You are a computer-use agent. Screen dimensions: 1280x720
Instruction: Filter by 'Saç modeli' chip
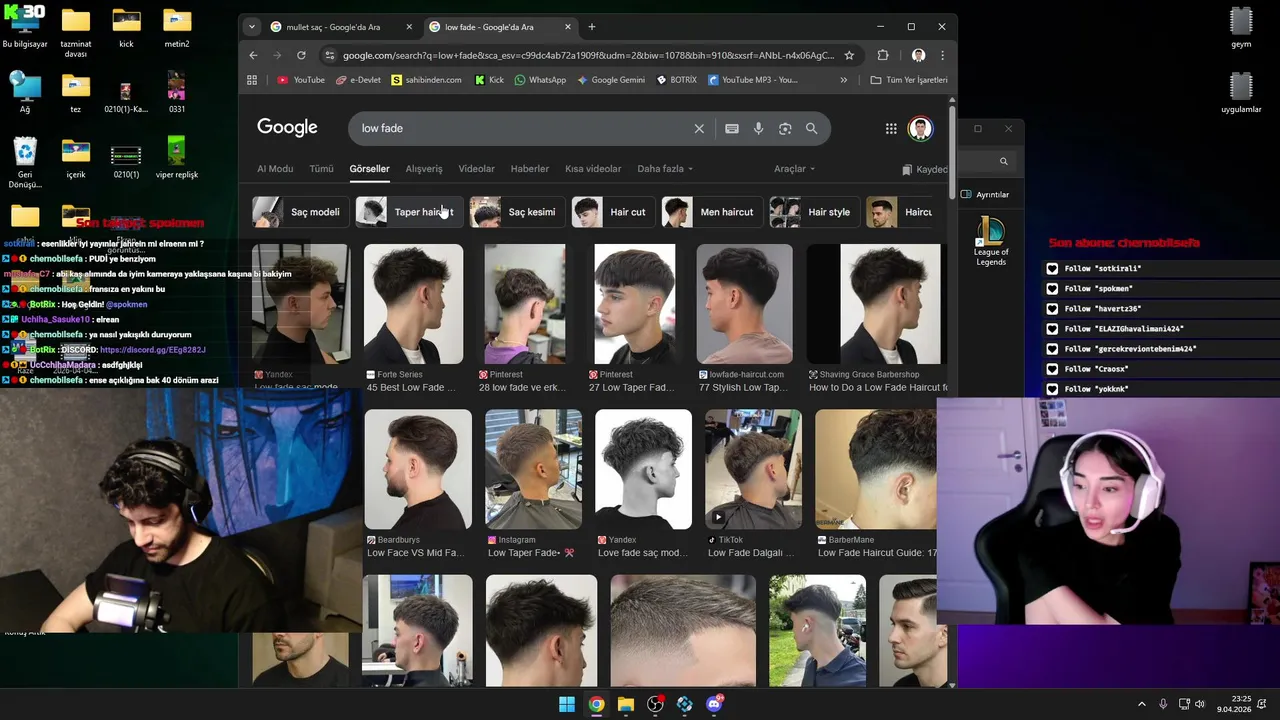299,212
